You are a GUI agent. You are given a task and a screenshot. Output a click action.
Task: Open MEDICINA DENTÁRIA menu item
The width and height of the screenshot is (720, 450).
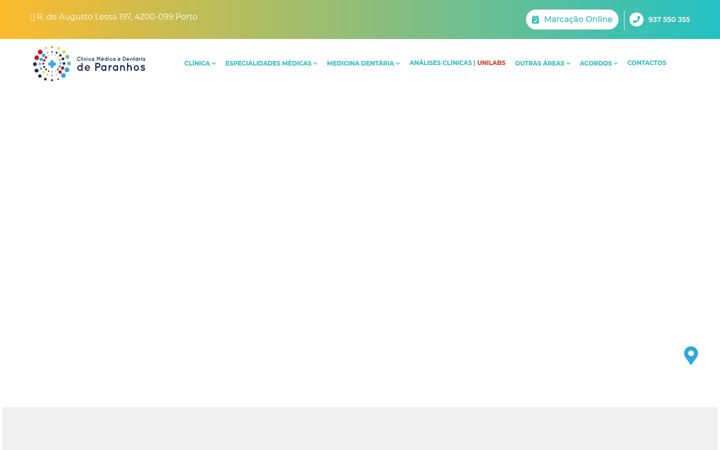coord(363,63)
